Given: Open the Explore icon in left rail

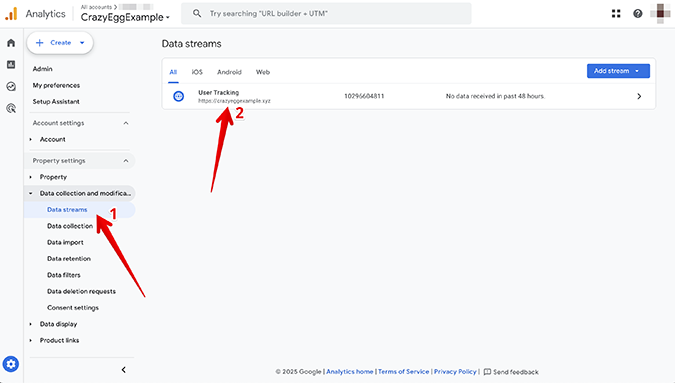Looking at the screenshot, I should click(x=11, y=86).
